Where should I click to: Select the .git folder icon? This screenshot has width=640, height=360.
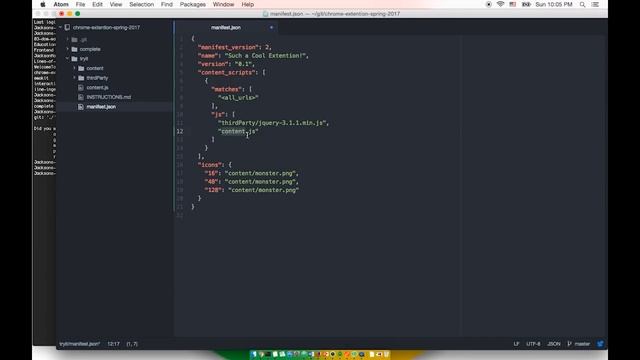coord(74,40)
